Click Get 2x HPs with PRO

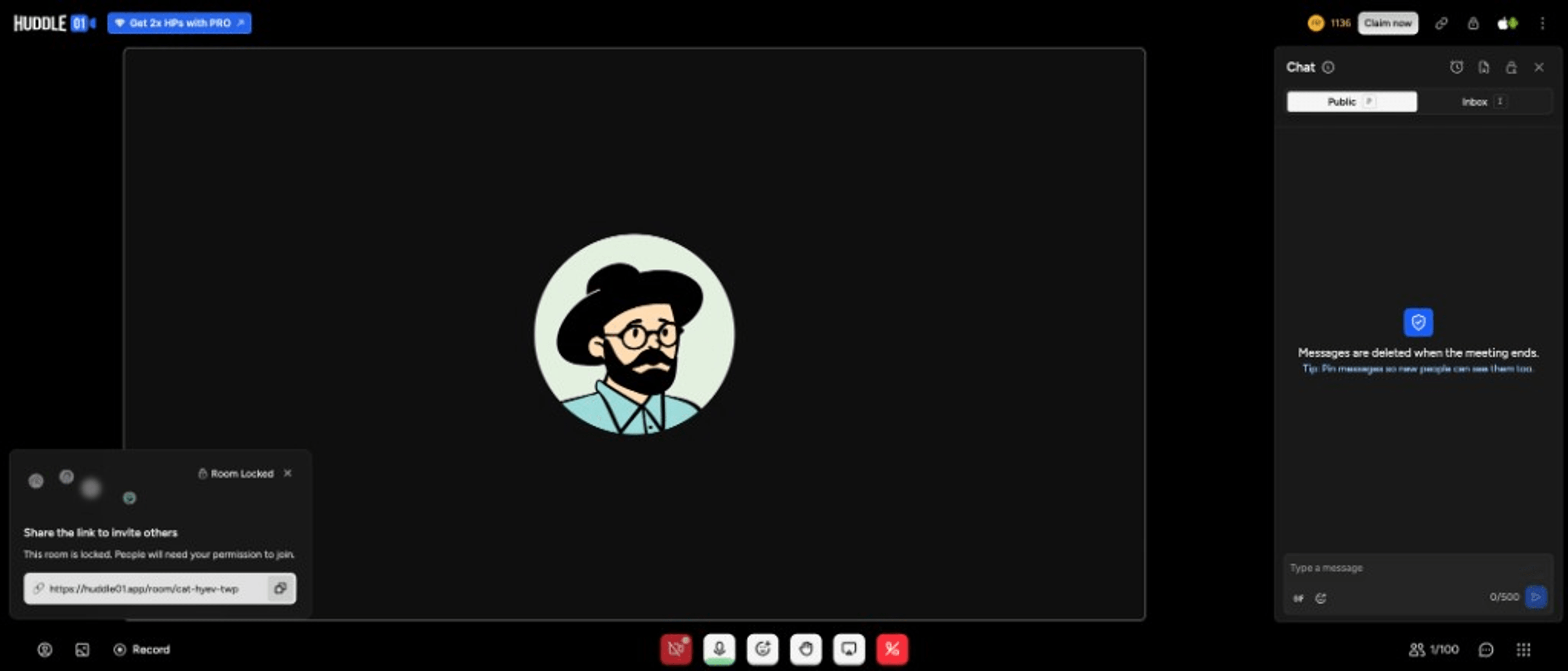179,23
